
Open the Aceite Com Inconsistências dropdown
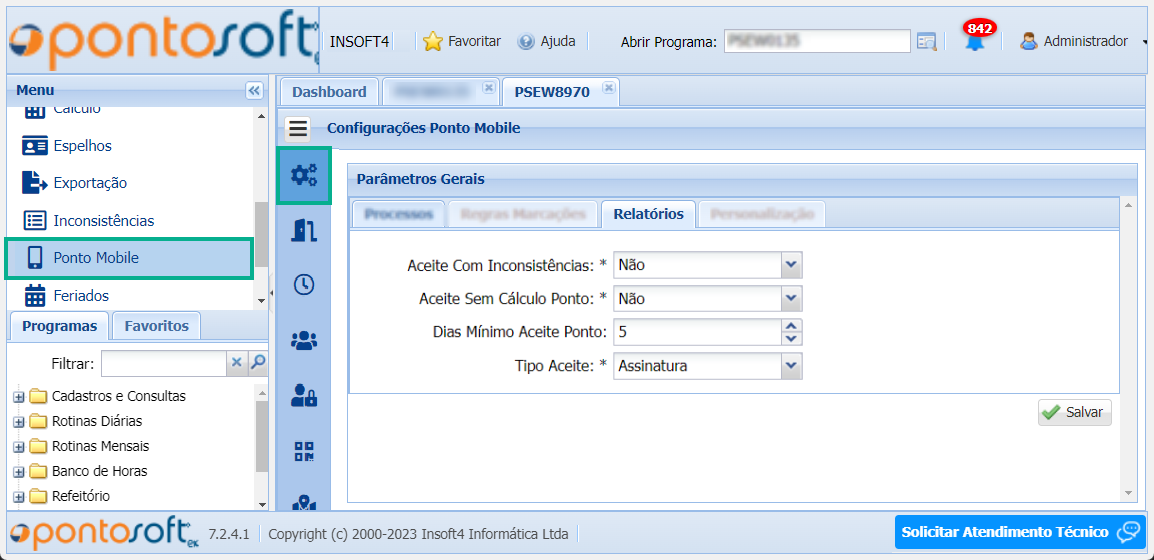click(791, 265)
